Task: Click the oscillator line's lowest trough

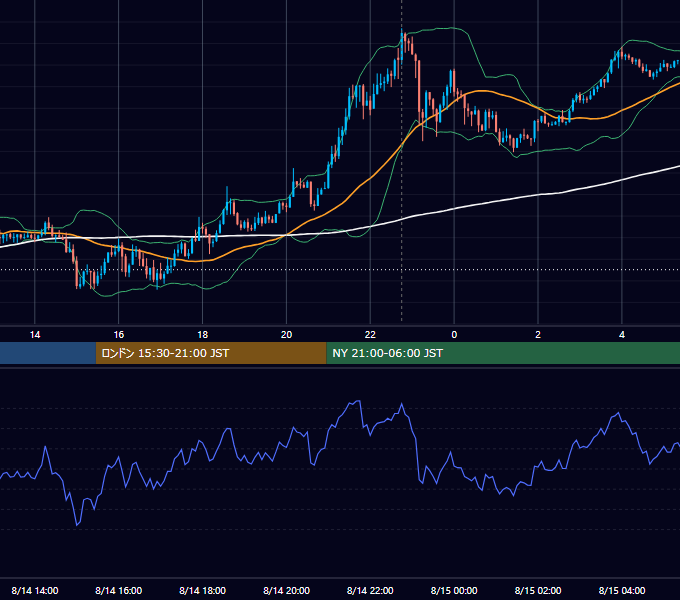Action: [77, 525]
